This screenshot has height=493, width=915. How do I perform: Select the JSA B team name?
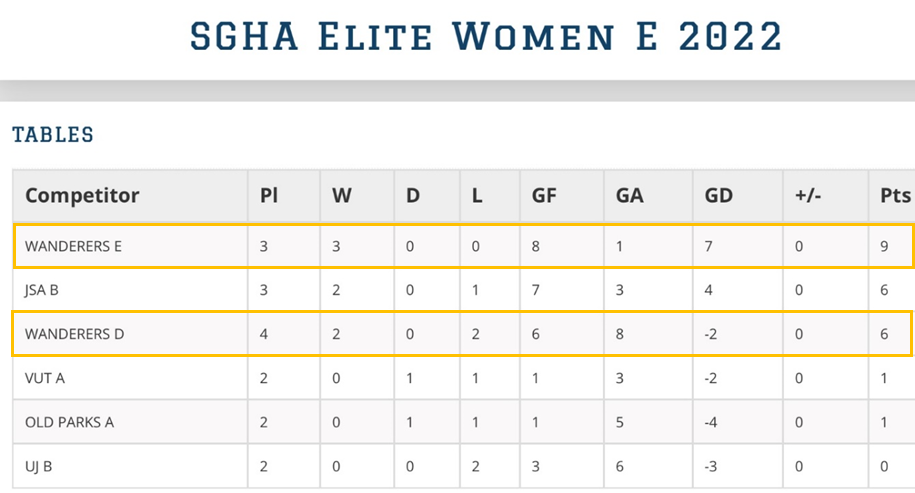pos(41,290)
